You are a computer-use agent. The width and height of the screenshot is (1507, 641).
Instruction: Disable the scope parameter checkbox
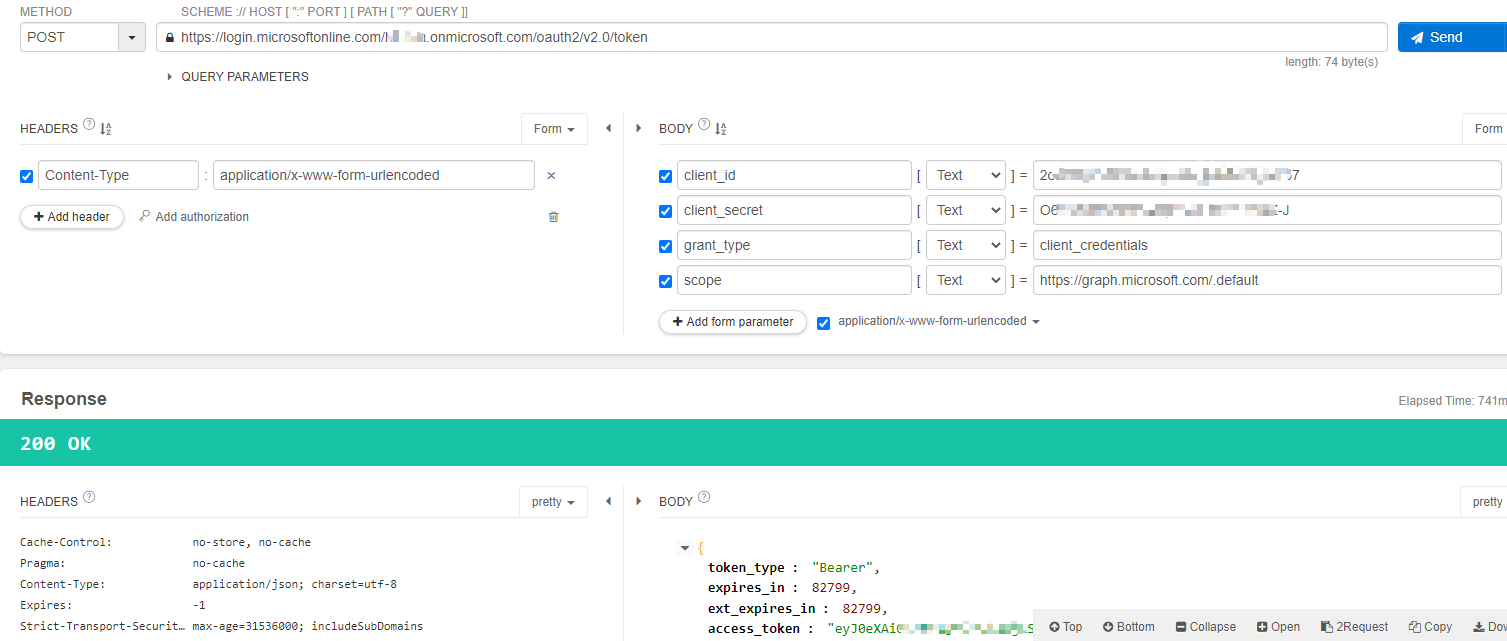click(x=666, y=281)
